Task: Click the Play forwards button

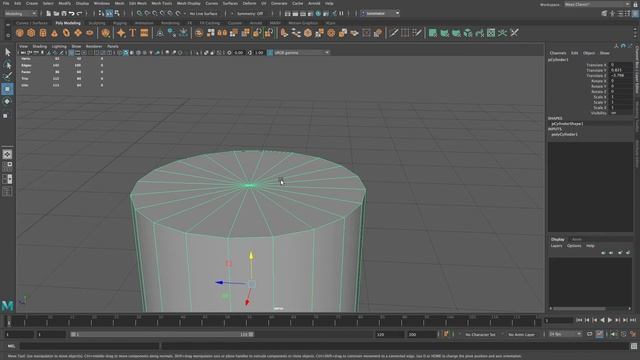Action: click(x=610, y=320)
